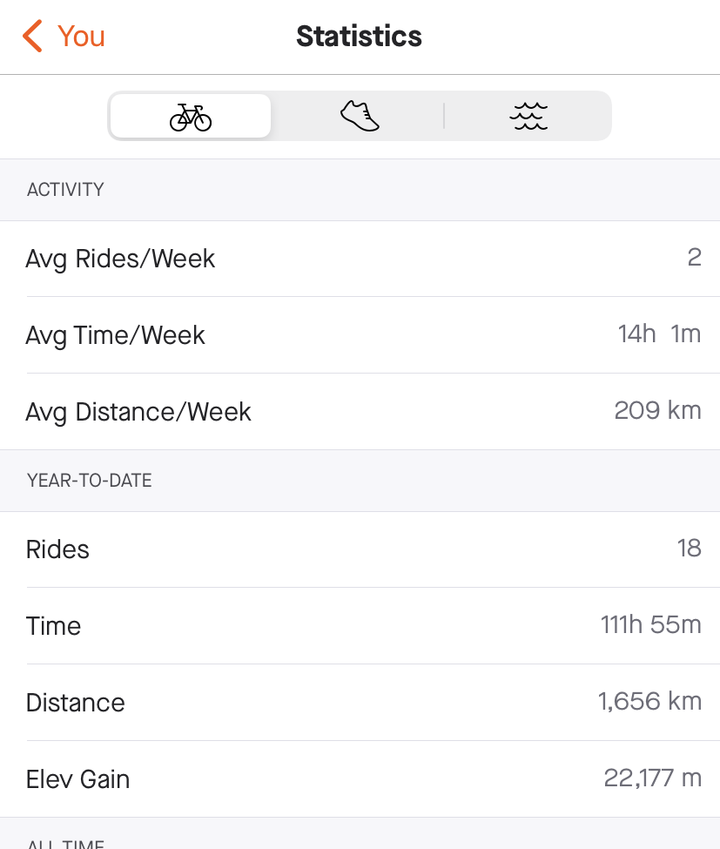Open the Avg Distance/Week row

pyautogui.click(x=360, y=412)
